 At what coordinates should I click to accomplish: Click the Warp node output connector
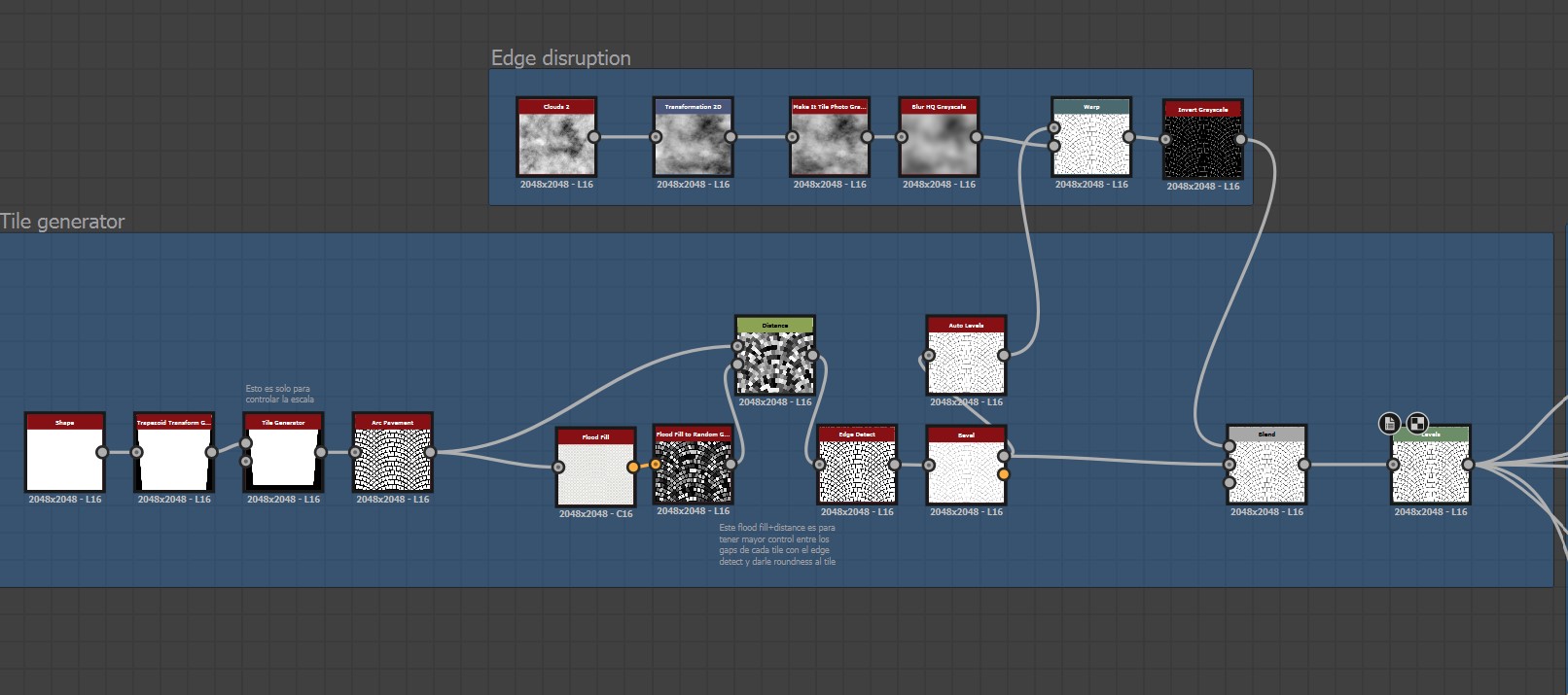click(x=1128, y=137)
